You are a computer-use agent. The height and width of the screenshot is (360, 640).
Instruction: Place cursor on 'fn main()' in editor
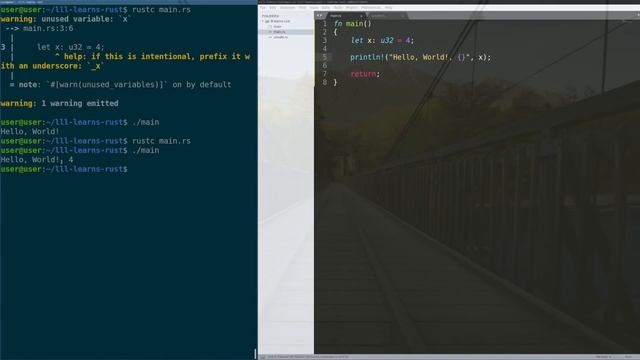[x=353, y=24]
